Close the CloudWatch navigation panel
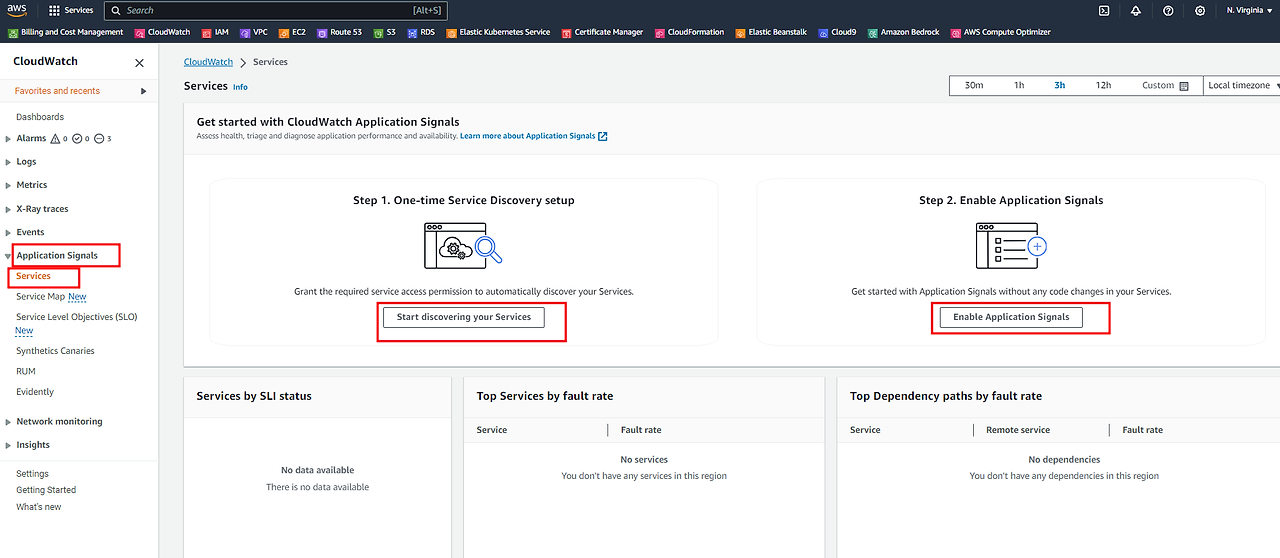This screenshot has width=1280, height=558. (x=139, y=62)
